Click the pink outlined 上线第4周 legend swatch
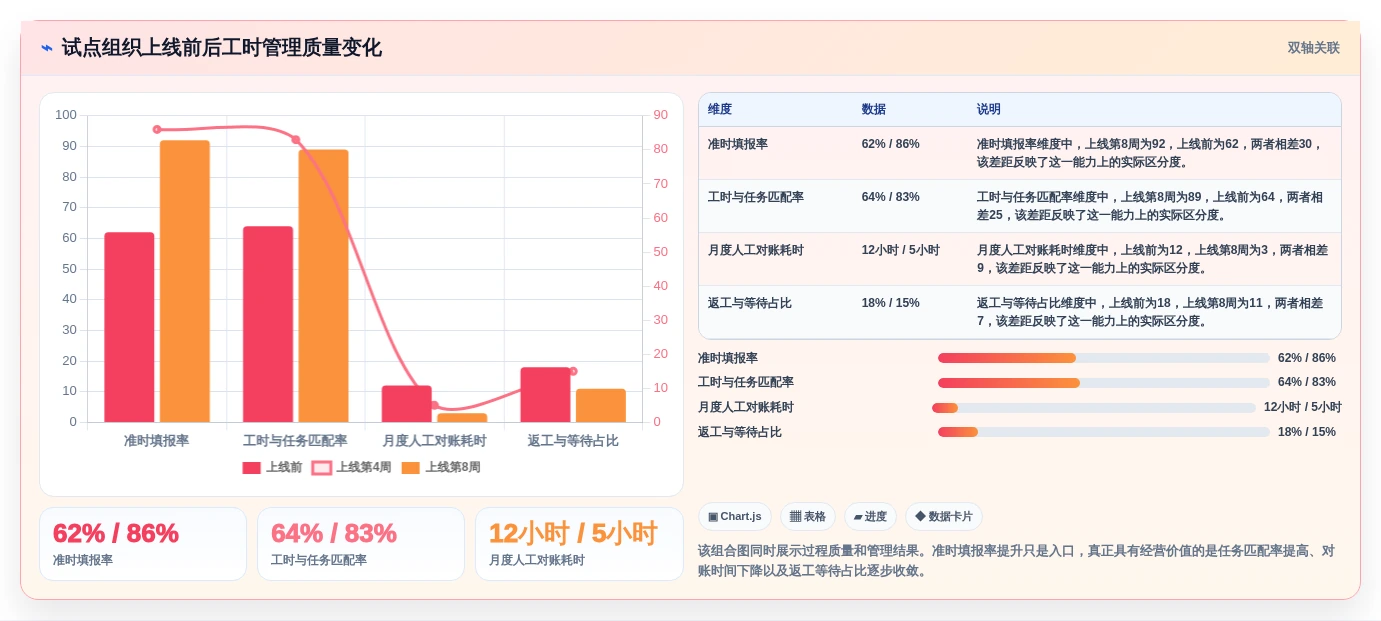 click(x=321, y=468)
